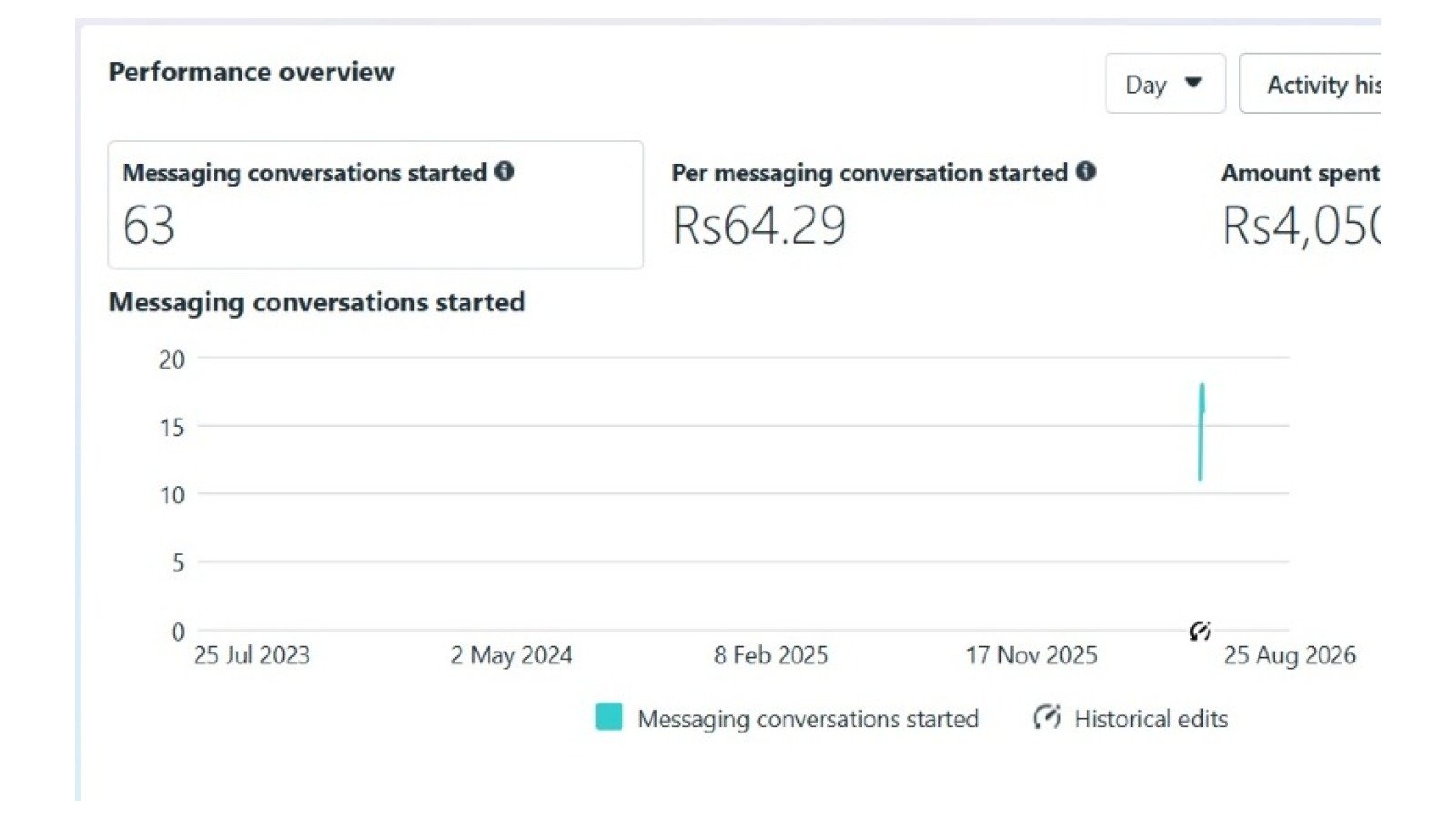Click the 25 Aug 2026 axis date label
This screenshot has width=1456, height=819.
pos(1289,655)
